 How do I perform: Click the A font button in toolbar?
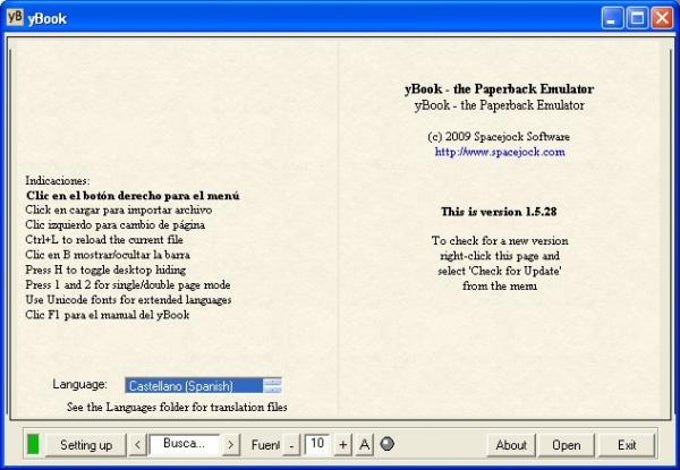[365, 445]
